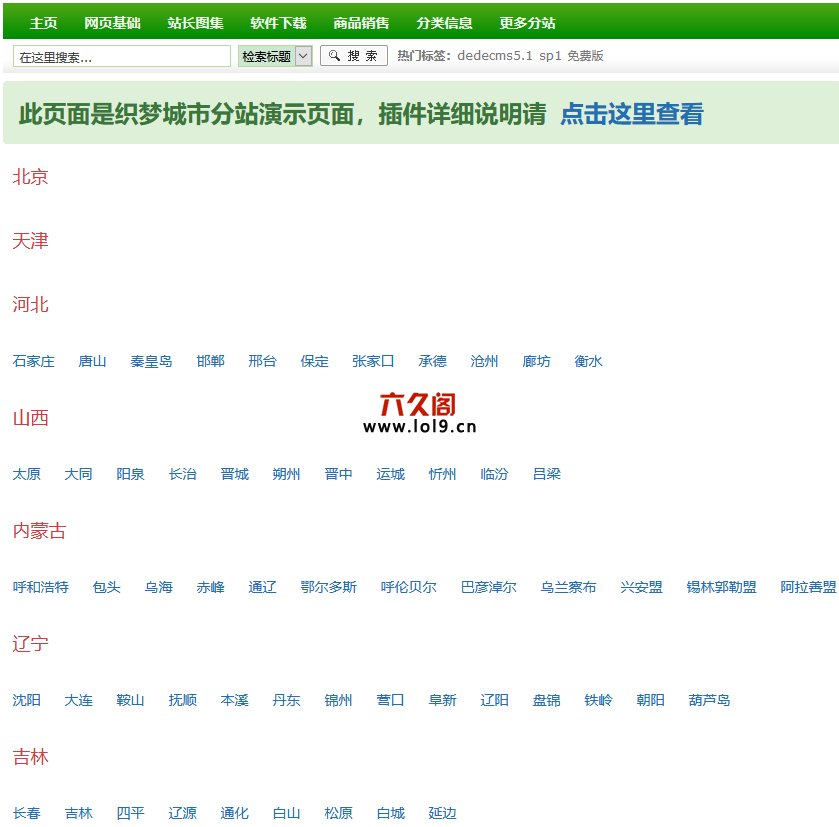Open the 网页基础 navigation tab
Viewport: 839px width, 827px height.
click(112, 23)
